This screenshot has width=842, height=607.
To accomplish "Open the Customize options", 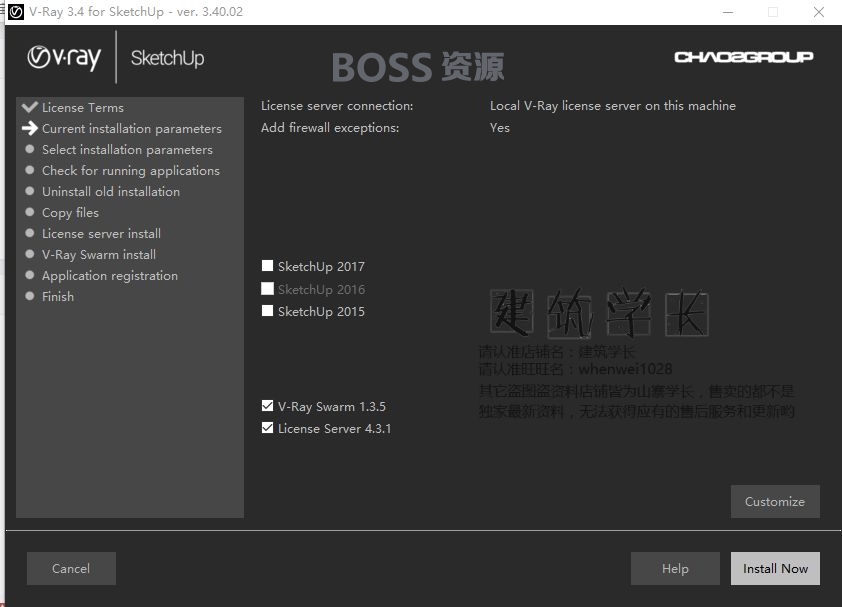I will (775, 502).
